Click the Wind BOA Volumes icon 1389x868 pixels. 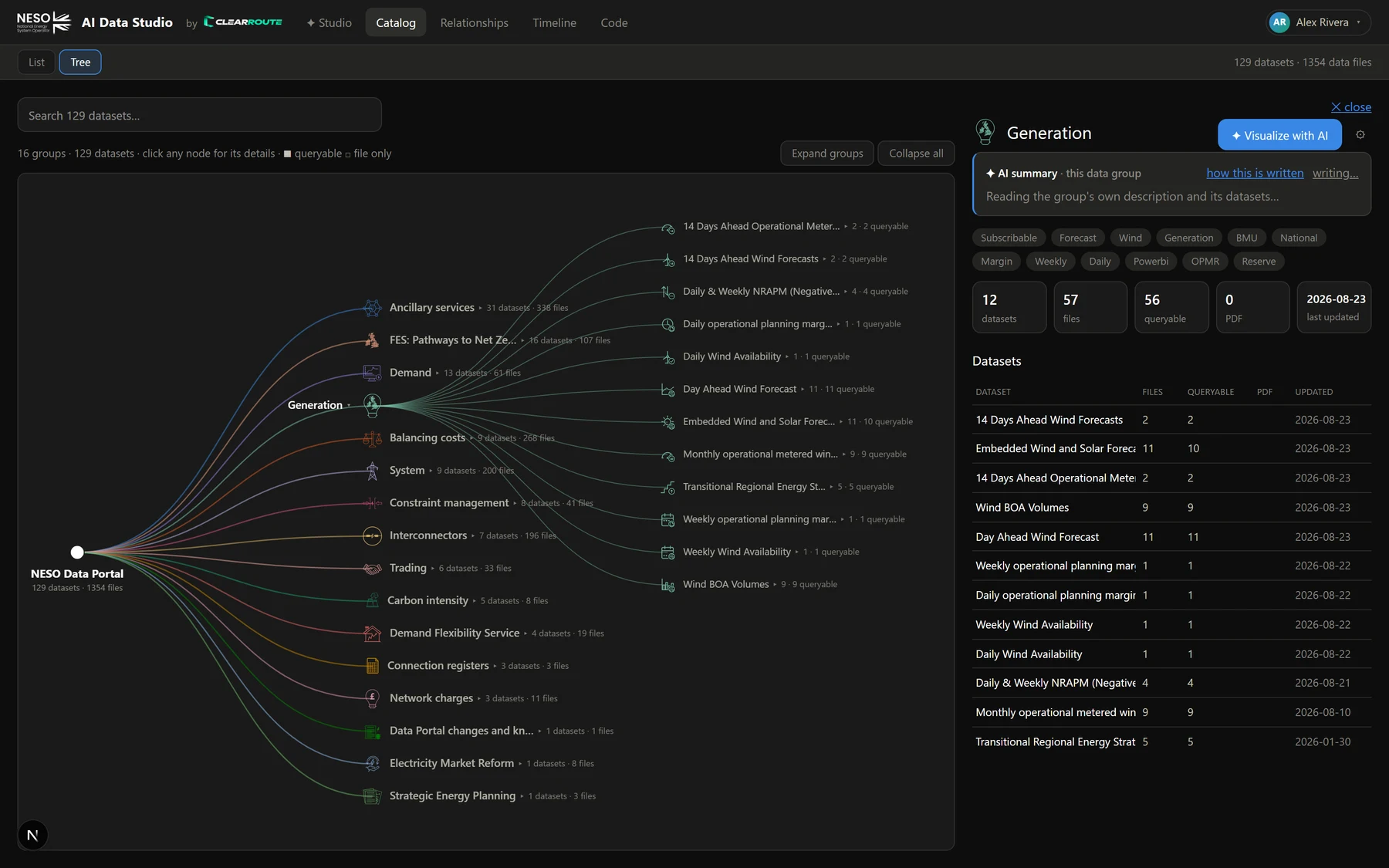click(x=668, y=585)
